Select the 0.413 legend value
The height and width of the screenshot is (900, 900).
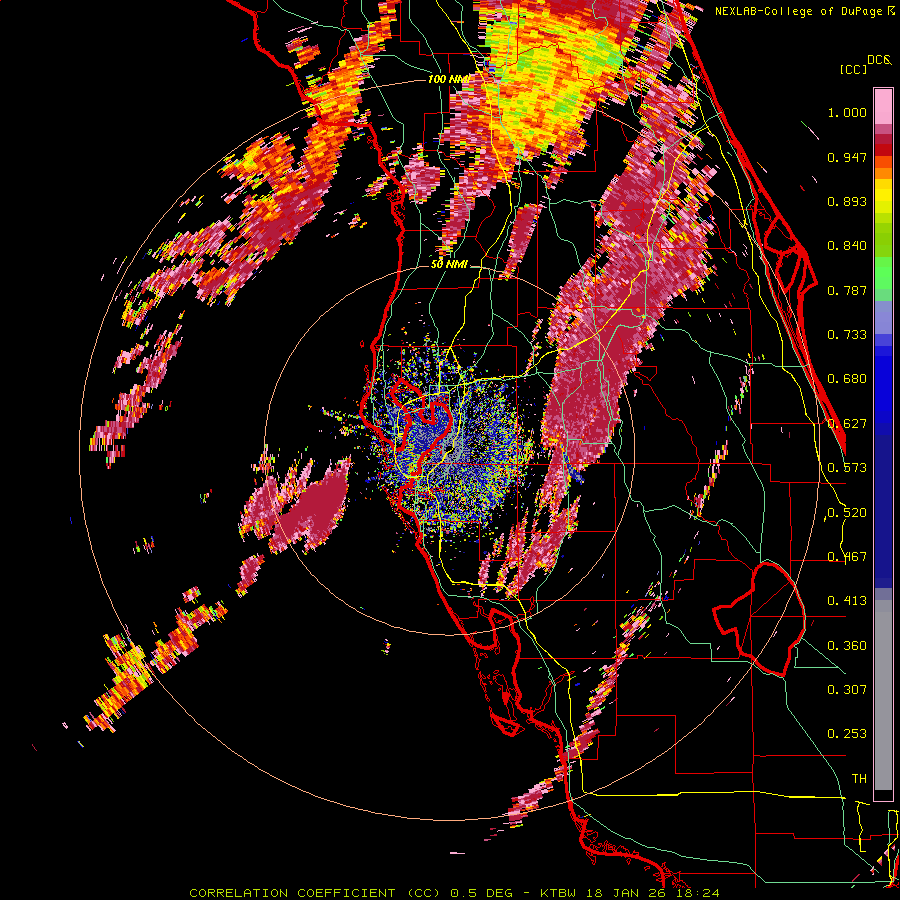(847, 601)
